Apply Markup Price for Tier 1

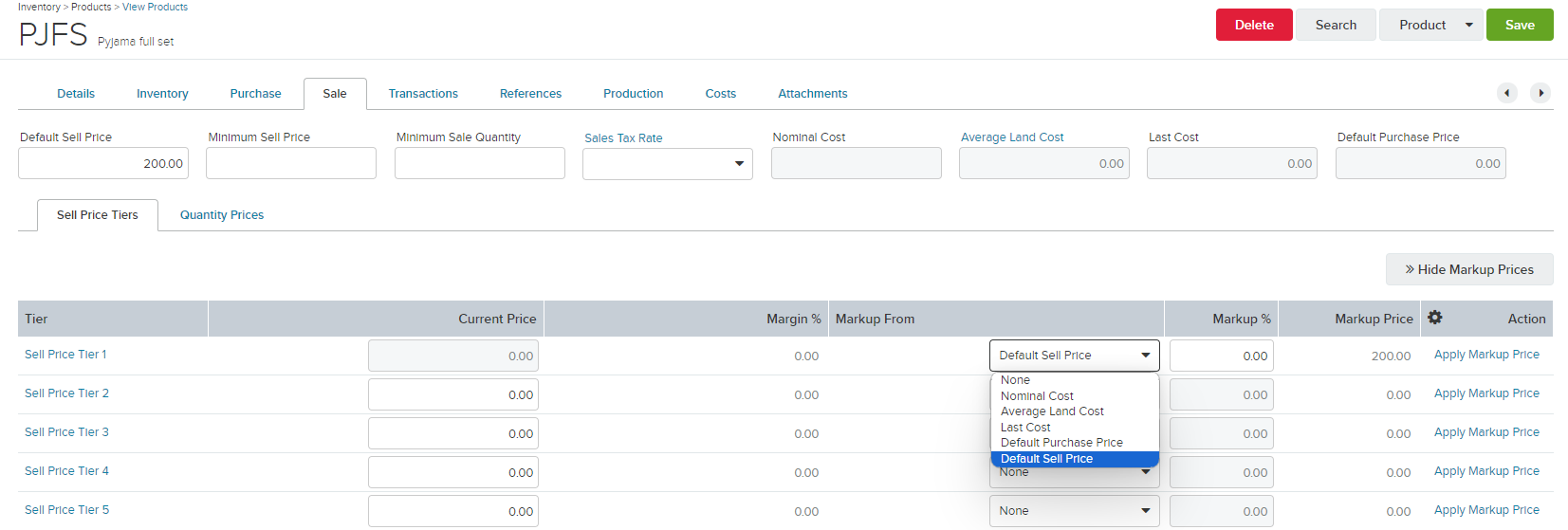click(x=1486, y=355)
